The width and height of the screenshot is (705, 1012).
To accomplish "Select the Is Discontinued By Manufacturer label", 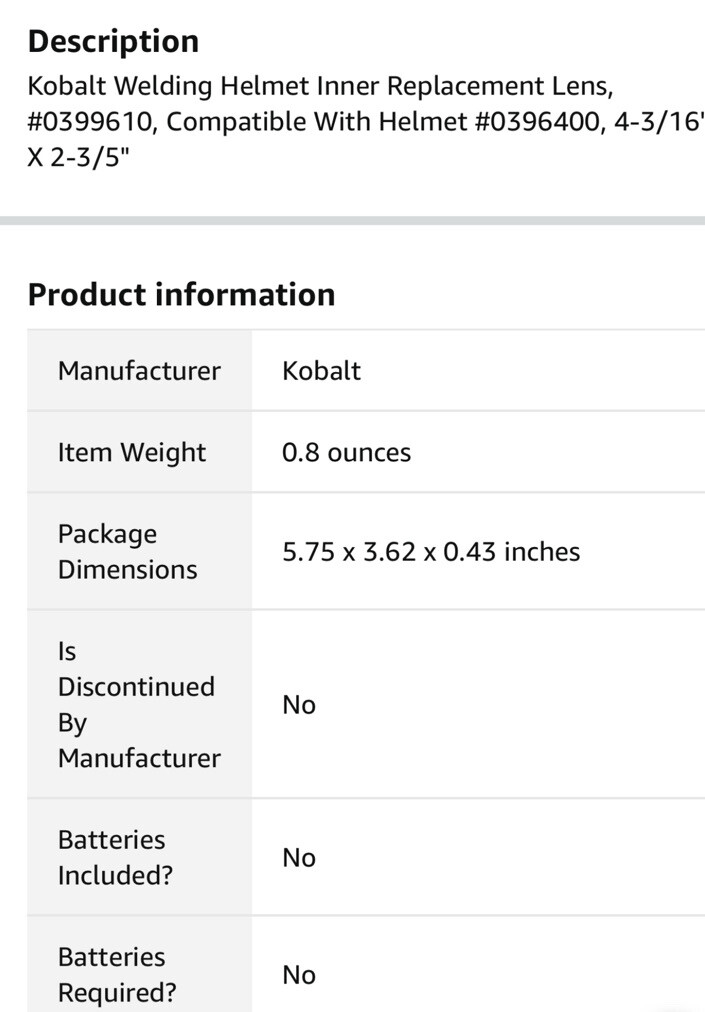I will (139, 704).
